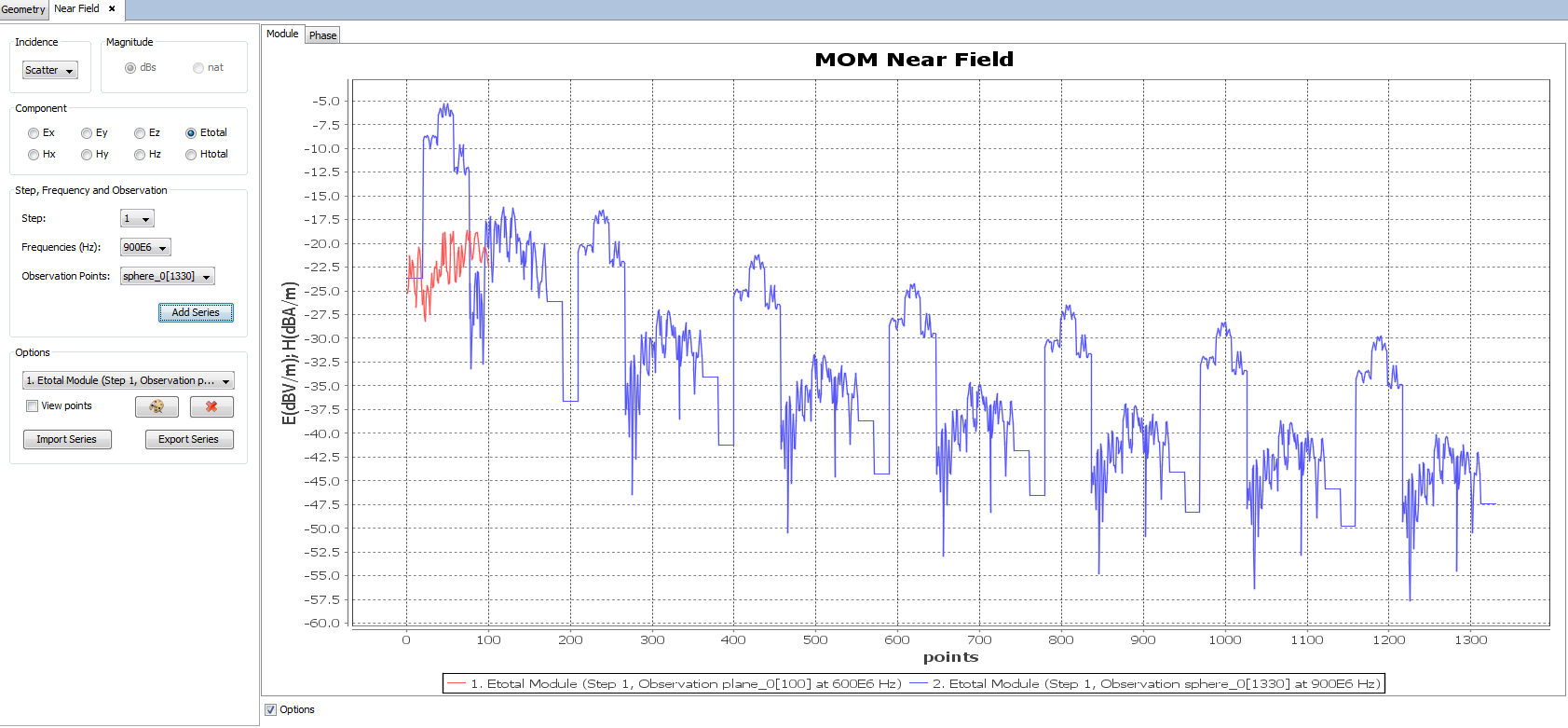This screenshot has height=728, width=1568.
Task: Open the Frequencies 900E6 dropdown
Action: (145, 247)
